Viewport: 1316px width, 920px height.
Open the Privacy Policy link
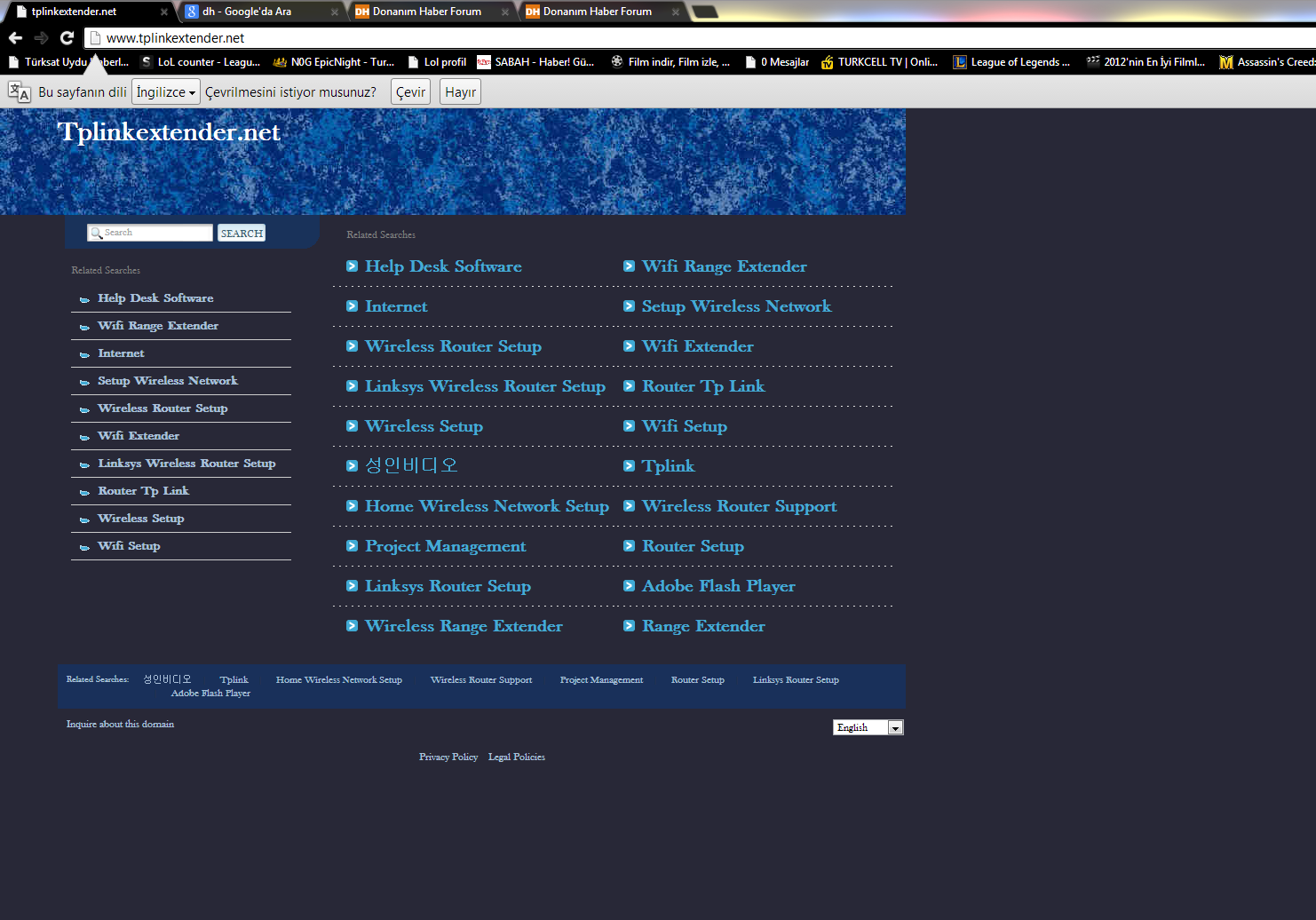tap(448, 757)
